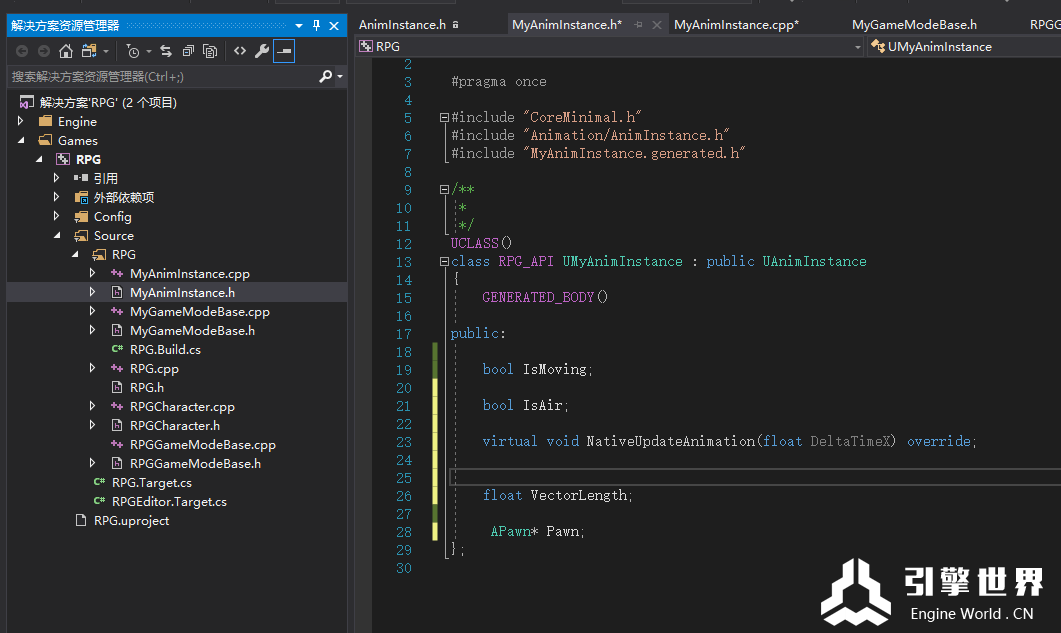Collapse all items in Solution Explorer

point(188,51)
